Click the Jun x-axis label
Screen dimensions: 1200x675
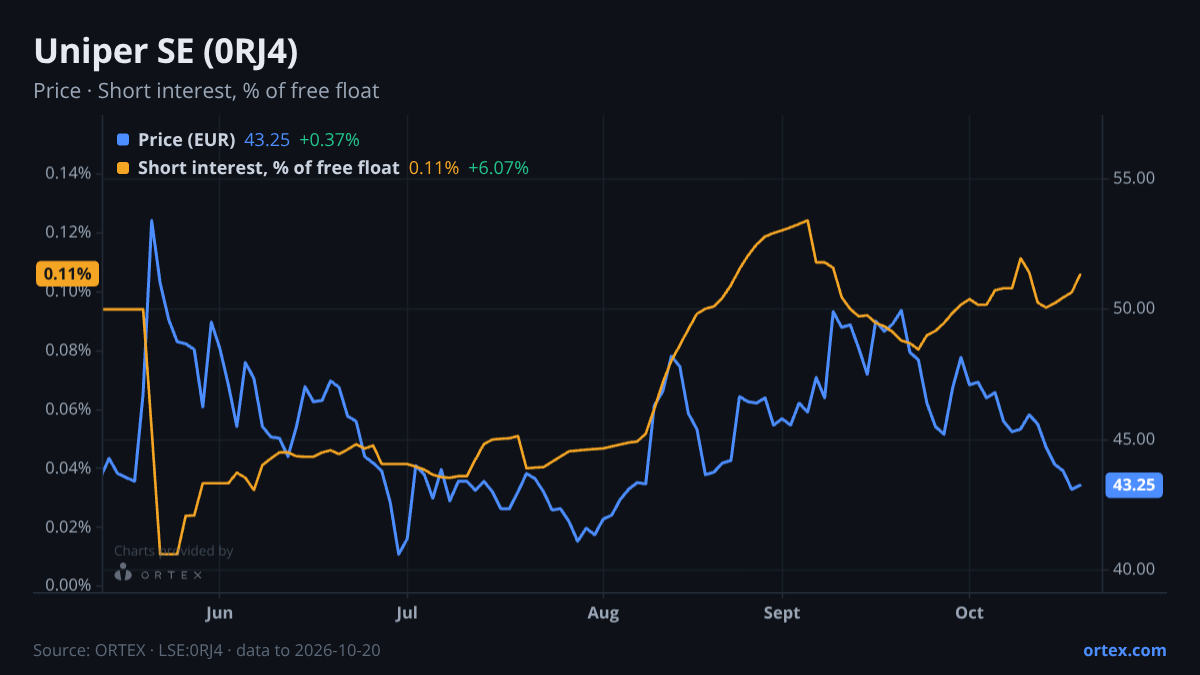coord(219,613)
